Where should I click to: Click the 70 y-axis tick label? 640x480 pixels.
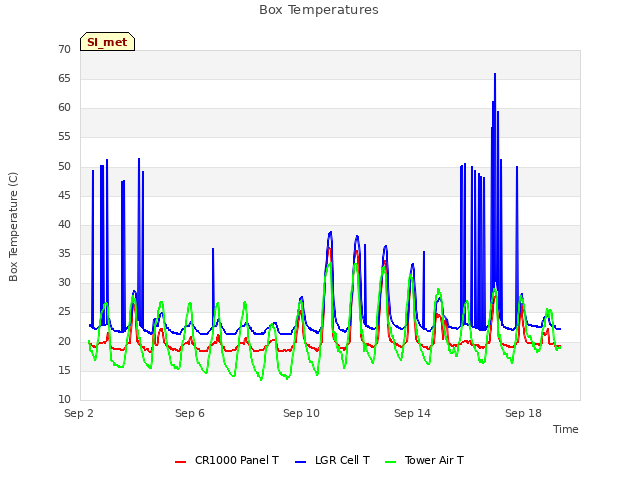click(64, 49)
